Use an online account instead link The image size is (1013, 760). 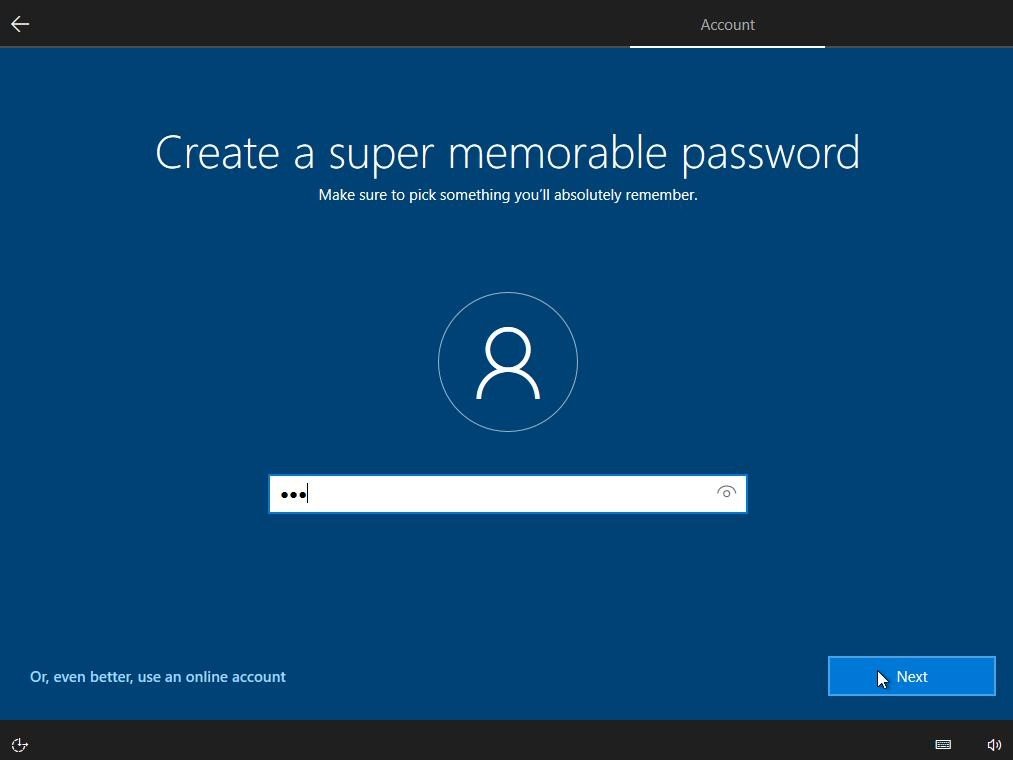[158, 677]
